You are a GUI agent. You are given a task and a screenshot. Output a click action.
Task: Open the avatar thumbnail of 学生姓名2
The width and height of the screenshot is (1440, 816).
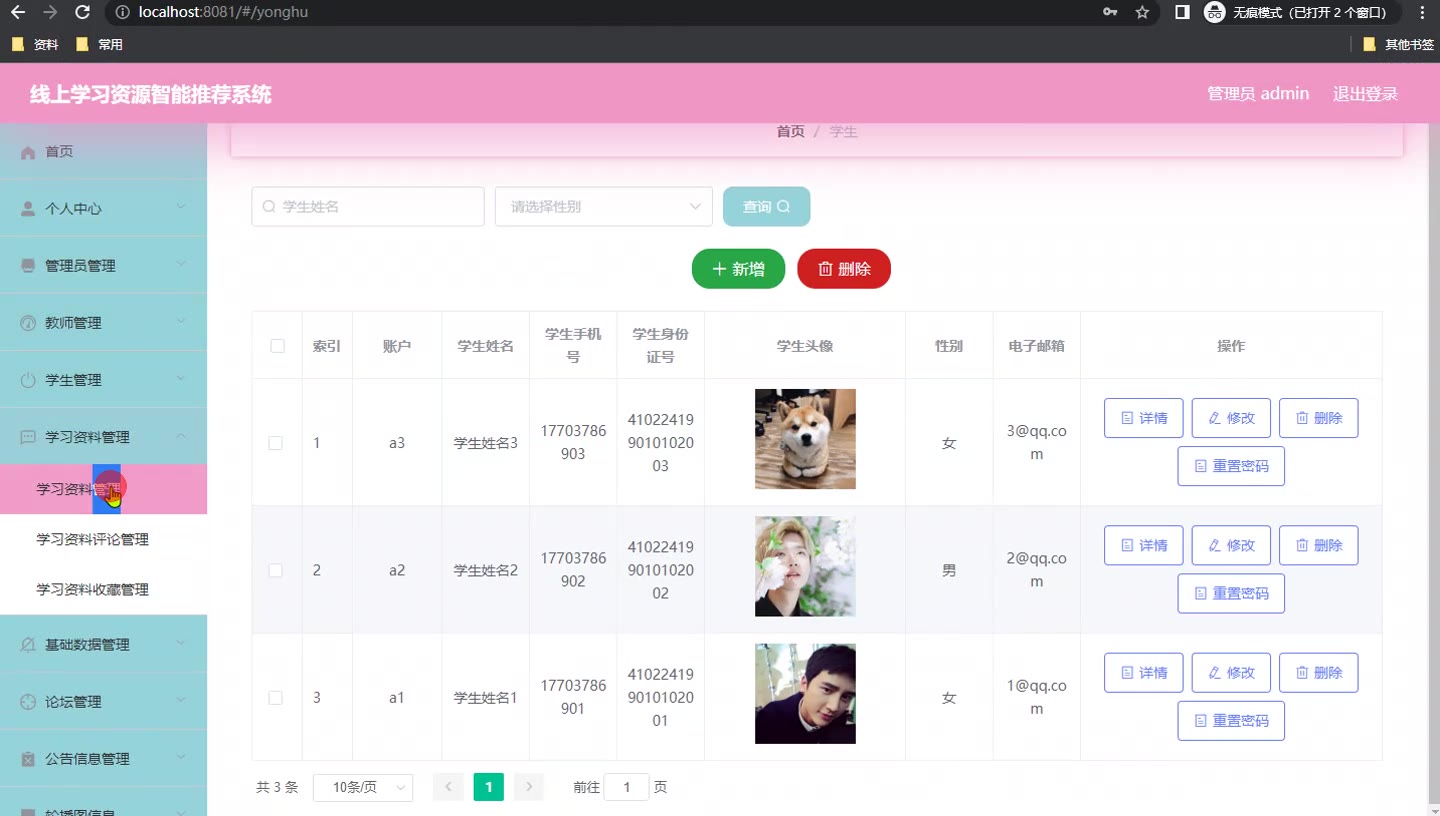click(x=805, y=566)
